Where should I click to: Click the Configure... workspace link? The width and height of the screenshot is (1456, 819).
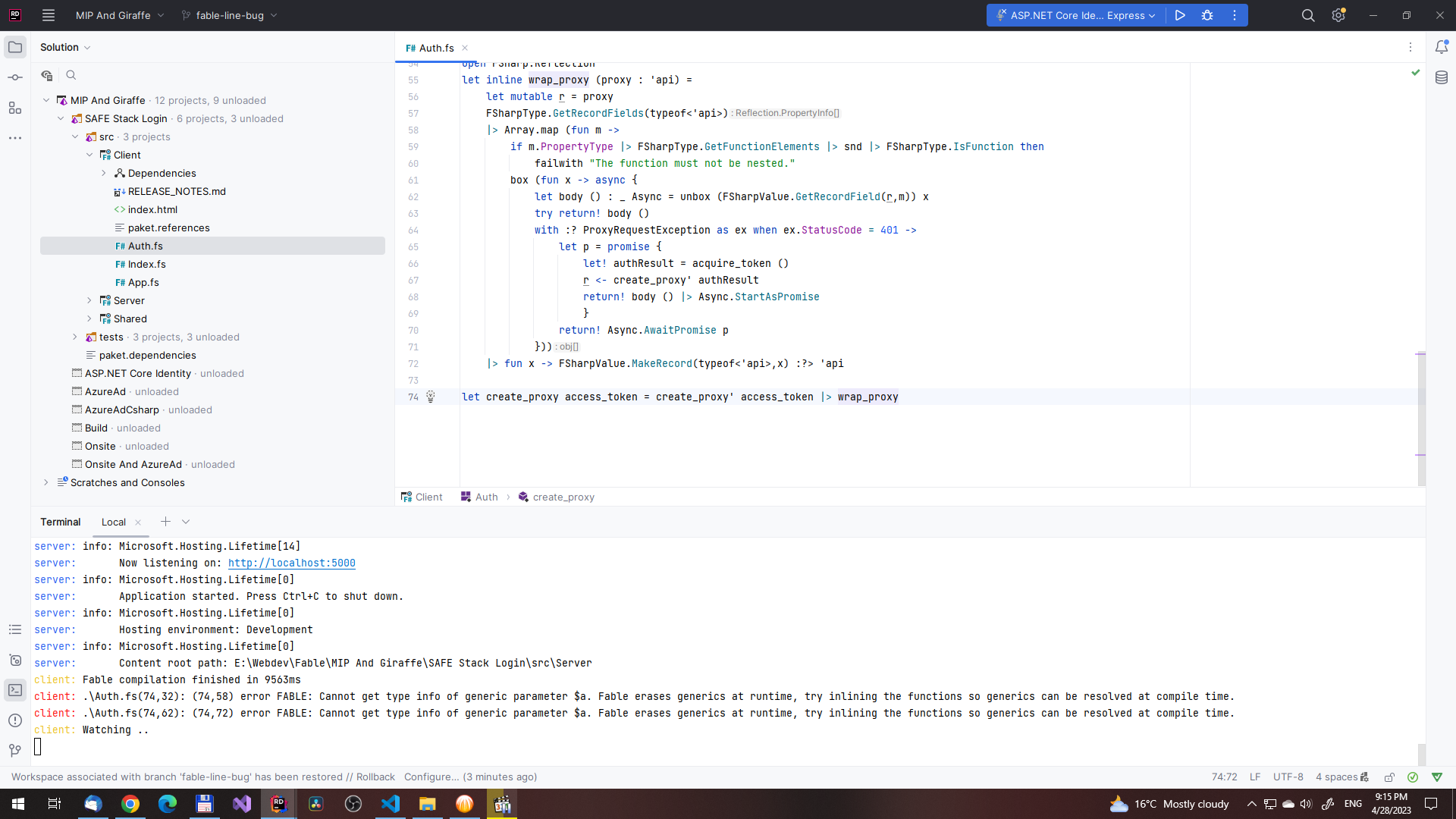click(431, 777)
